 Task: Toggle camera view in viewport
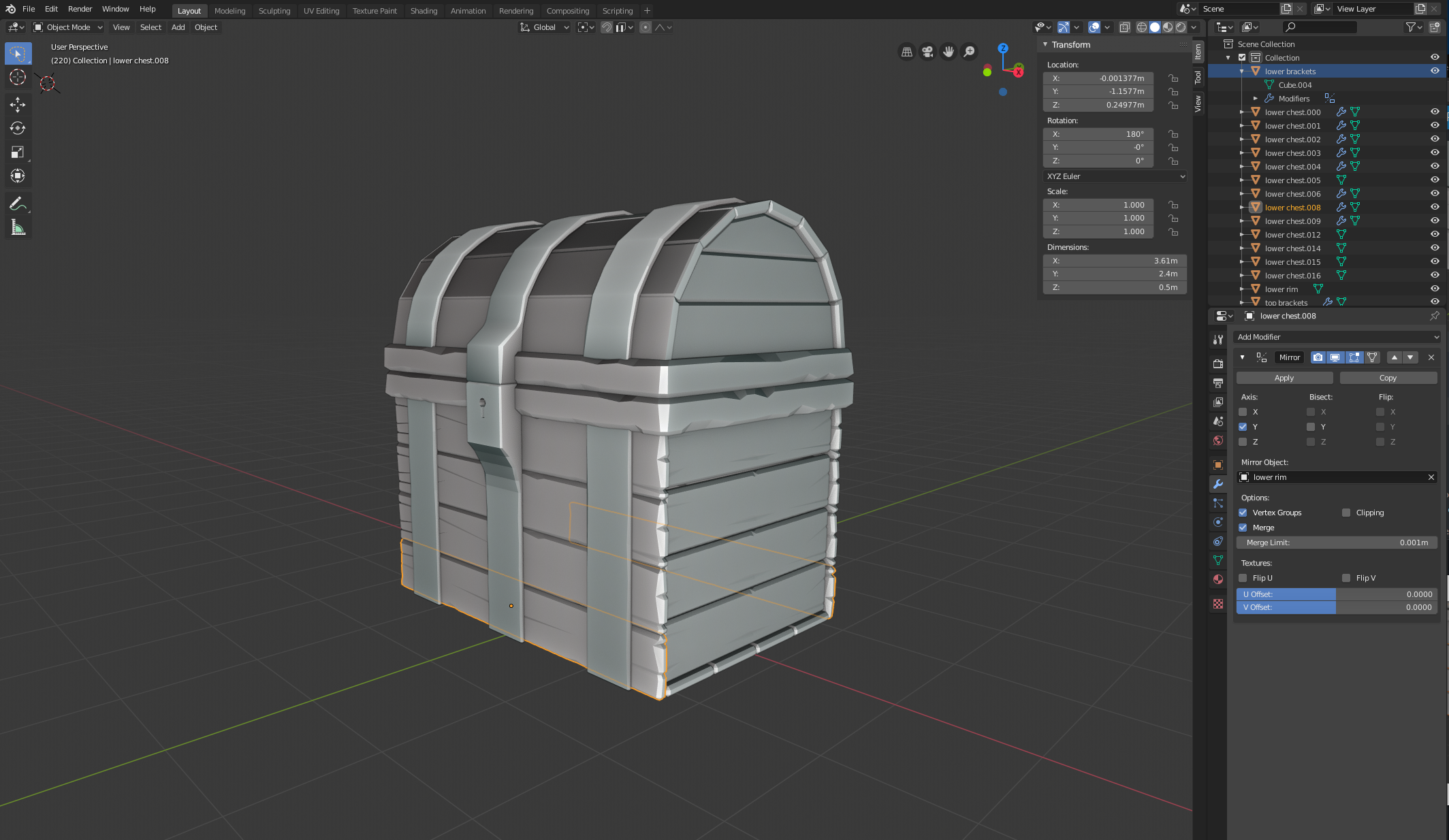click(927, 52)
